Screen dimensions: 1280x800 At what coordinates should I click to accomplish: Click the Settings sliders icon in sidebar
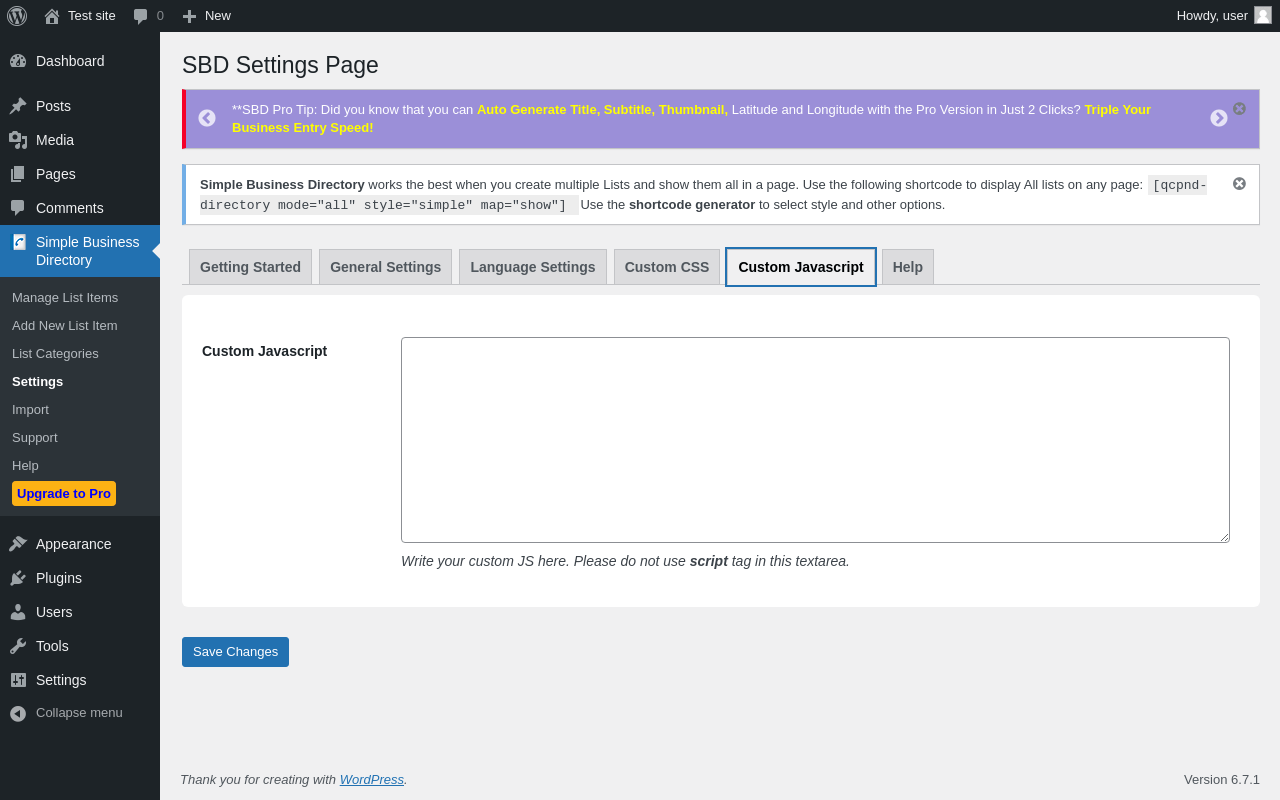[18, 680]
